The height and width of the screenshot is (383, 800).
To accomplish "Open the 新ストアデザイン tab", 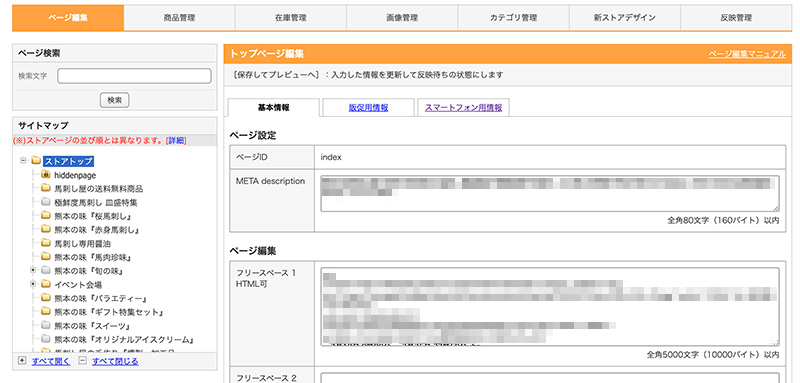I will click(624, 18).
